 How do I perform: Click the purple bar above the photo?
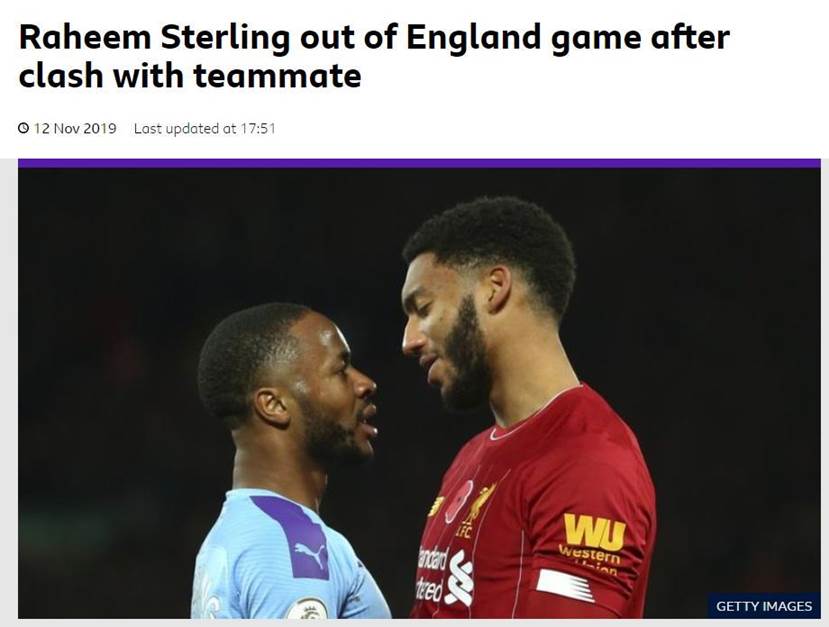tap(419, 163)
